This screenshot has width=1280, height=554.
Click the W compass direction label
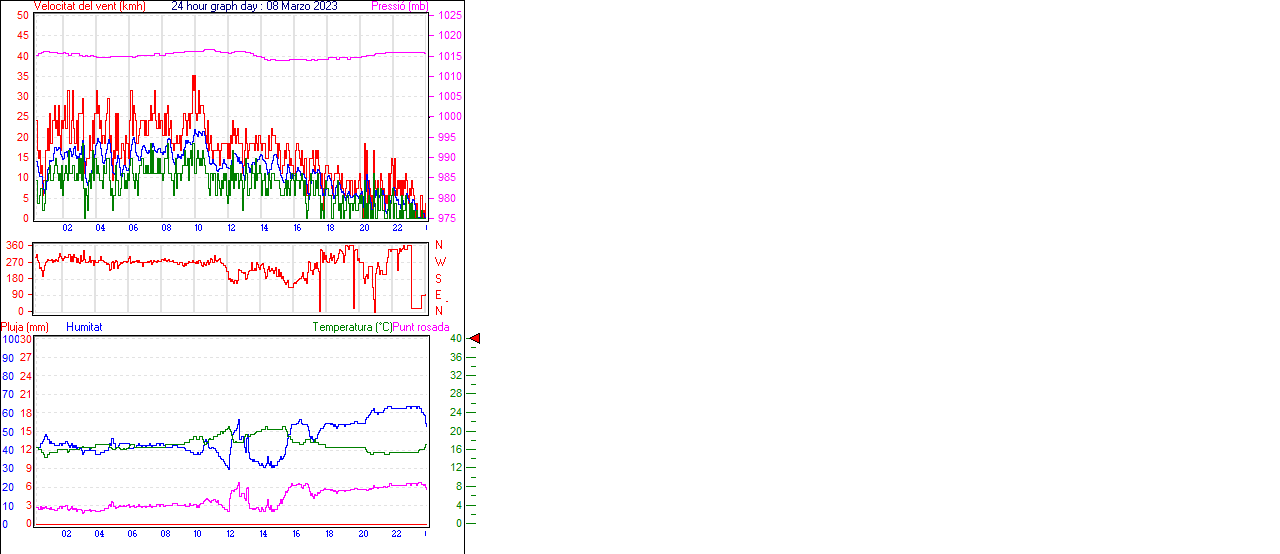(x=438, y=262)
